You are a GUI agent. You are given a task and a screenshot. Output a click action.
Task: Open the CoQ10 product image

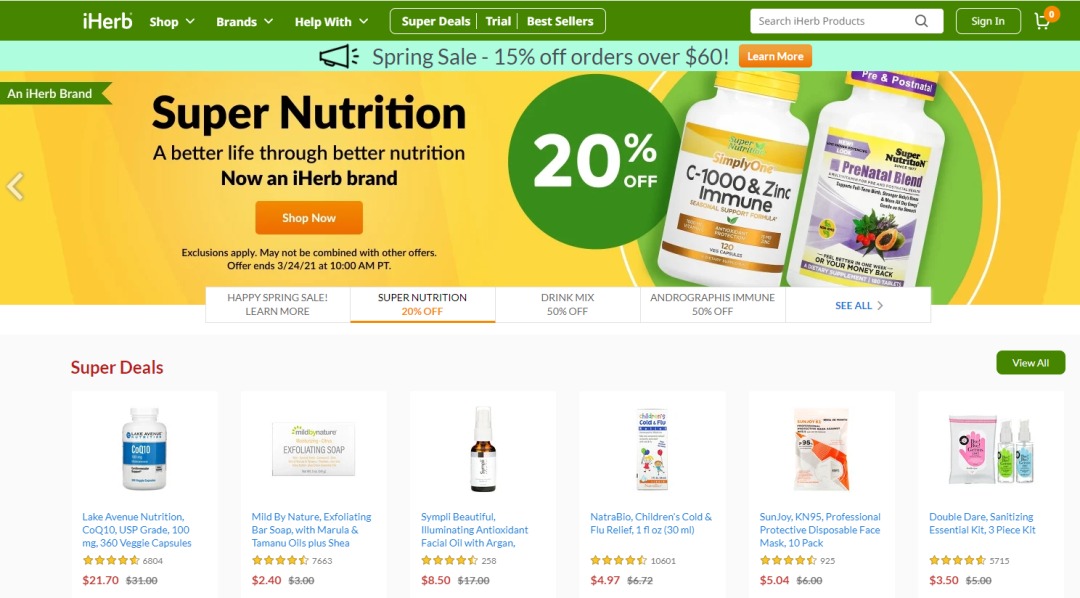pos(144,448)
